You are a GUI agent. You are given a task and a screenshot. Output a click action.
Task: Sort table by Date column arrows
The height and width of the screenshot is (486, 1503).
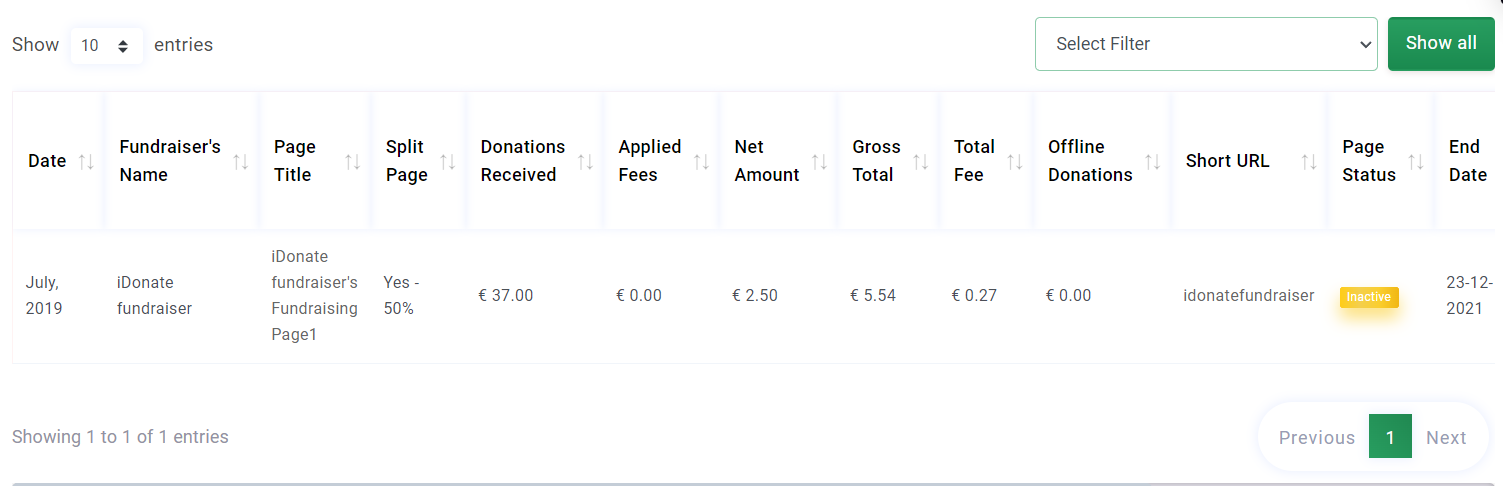[x=86, y=161]
